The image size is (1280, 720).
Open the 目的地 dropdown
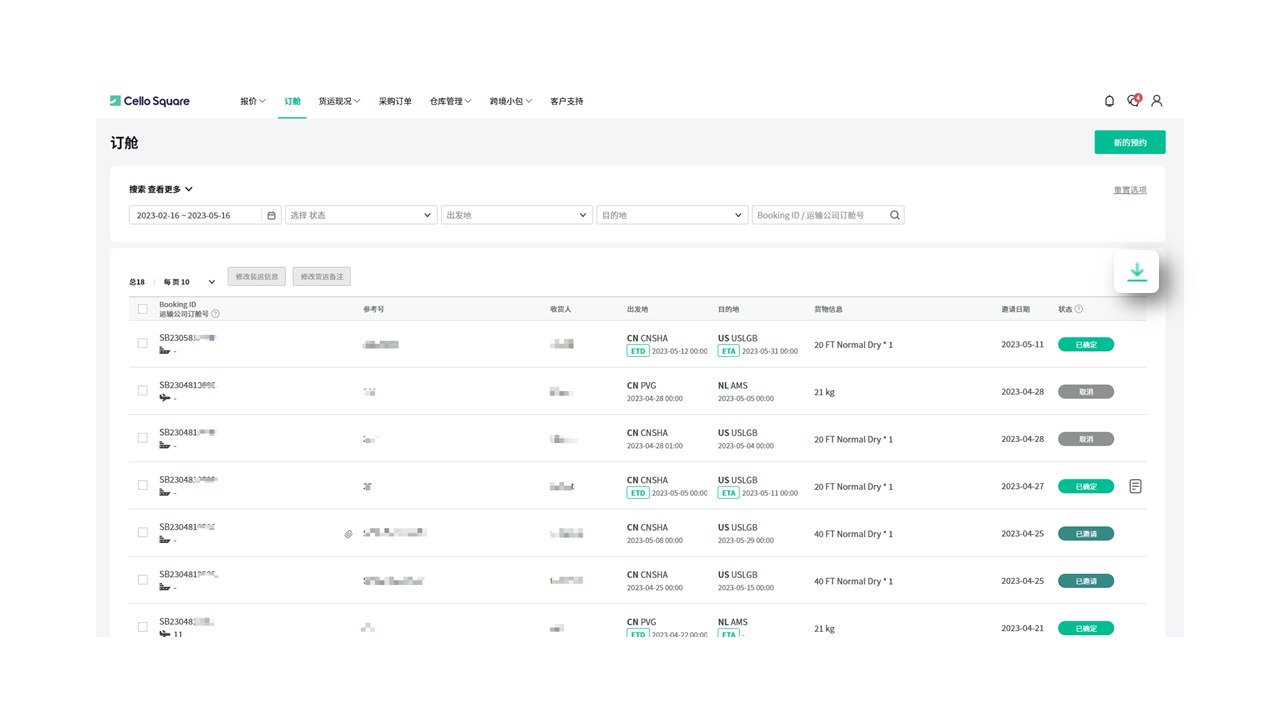[x=671, y=215]
